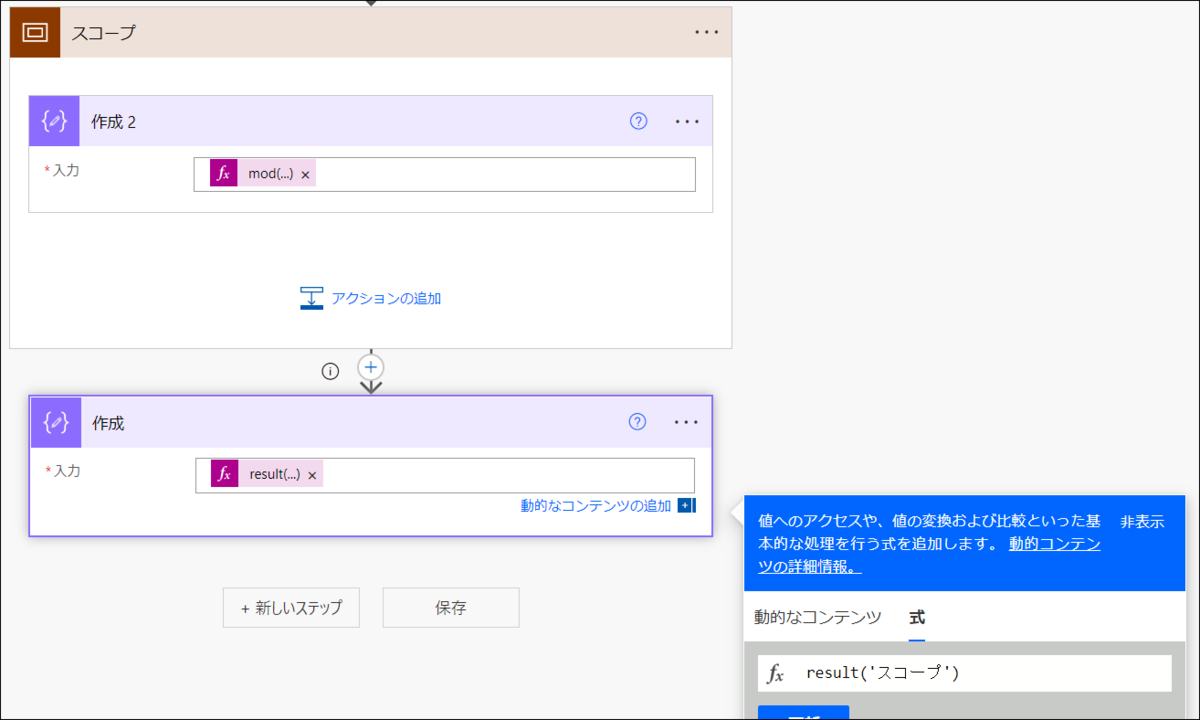The width and height of the screenshot is (1200, 720).
Task: Click the 作成 2 header title
Action: tap(114, 122)
